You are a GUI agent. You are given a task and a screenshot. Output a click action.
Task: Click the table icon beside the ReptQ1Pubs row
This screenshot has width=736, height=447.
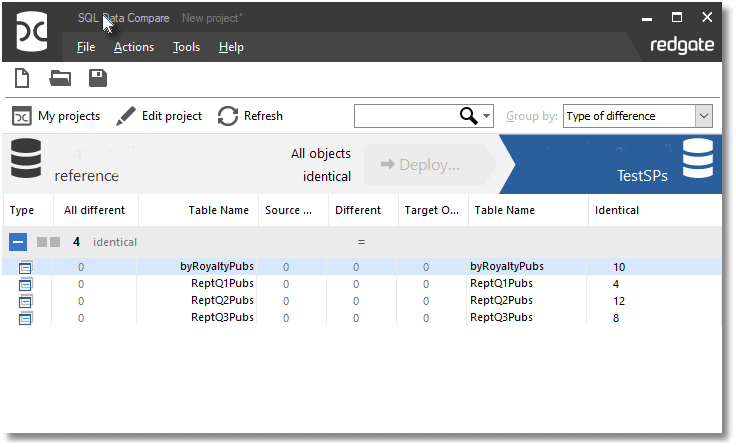25,284
